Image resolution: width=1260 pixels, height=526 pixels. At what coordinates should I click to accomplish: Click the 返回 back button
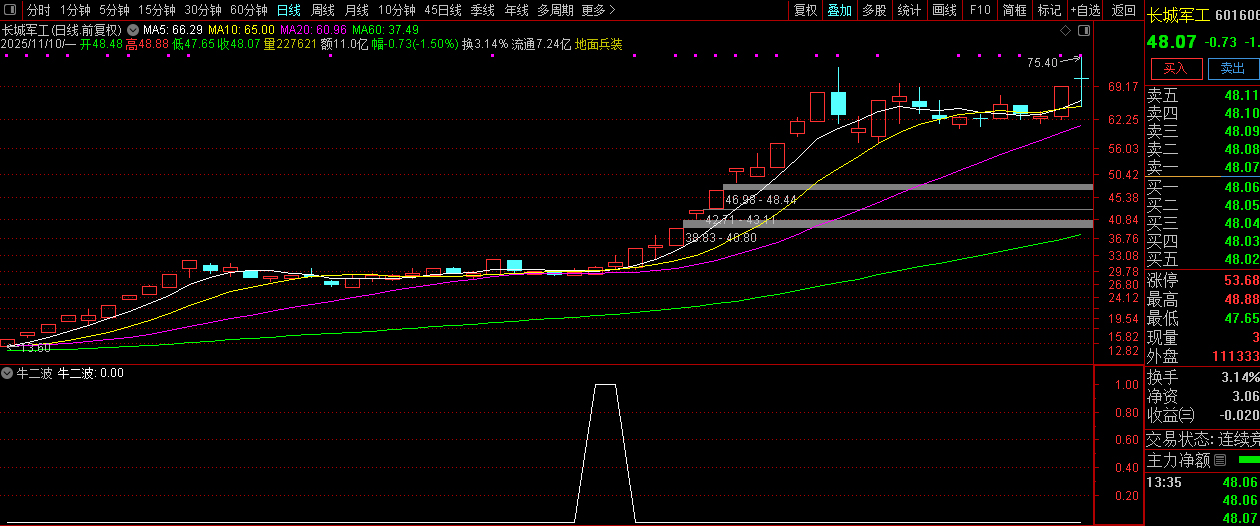point(1124,10)
